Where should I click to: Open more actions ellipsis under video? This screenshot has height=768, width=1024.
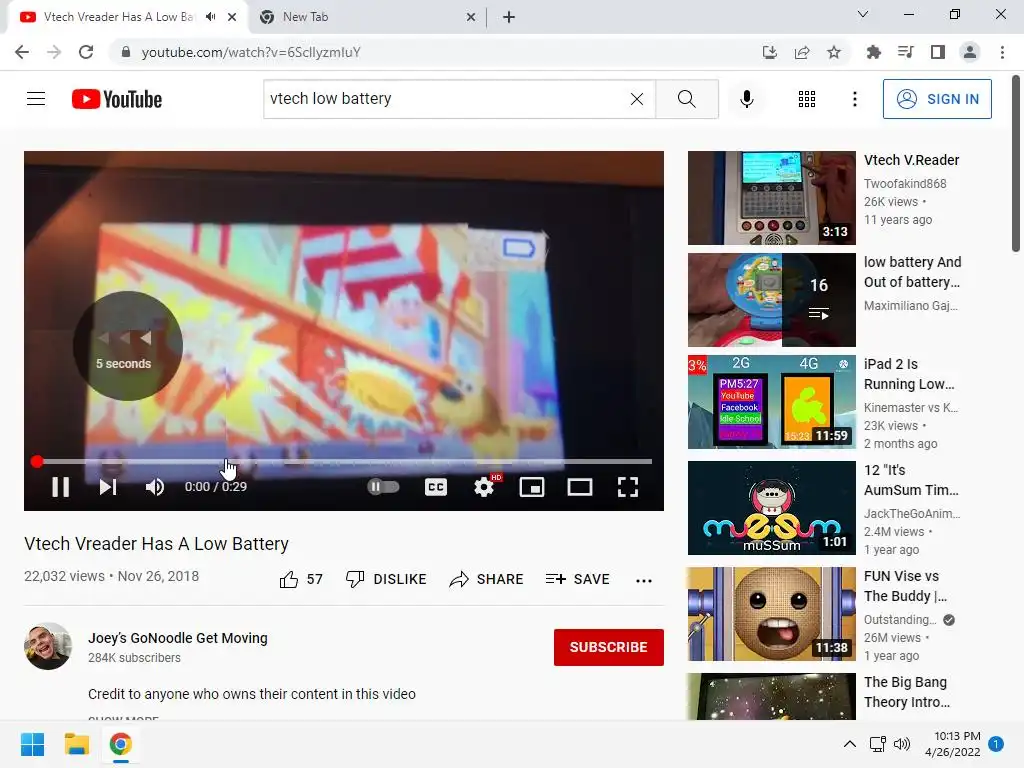[644, 580]
